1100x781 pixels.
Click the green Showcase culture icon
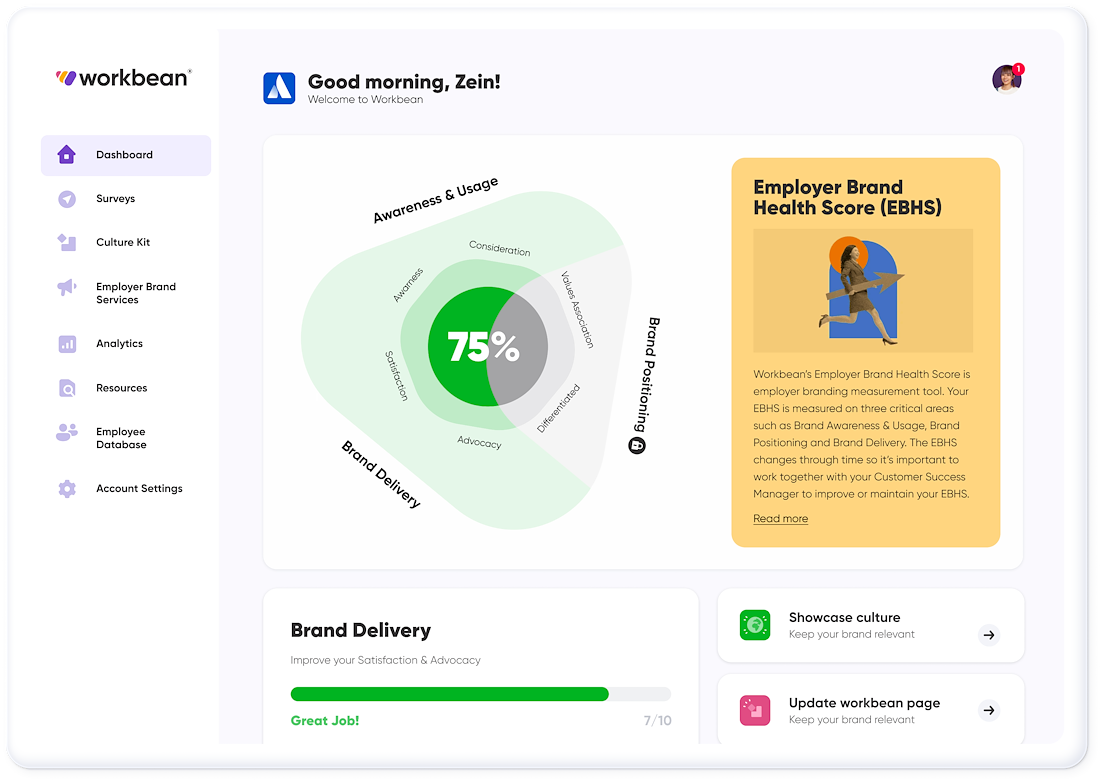pyautogui.click(x=755, y=625)
